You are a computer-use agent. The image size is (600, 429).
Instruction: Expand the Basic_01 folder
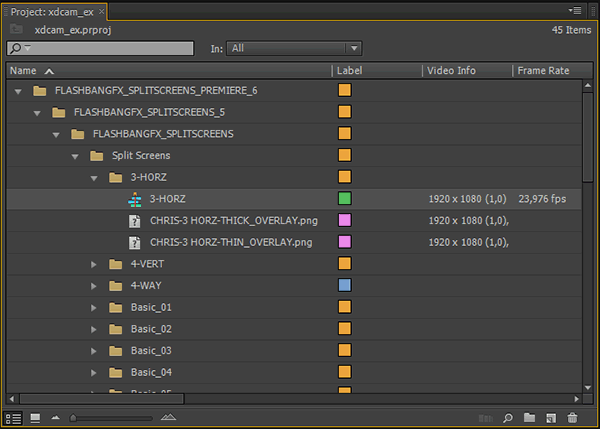(x=94, y=308)
